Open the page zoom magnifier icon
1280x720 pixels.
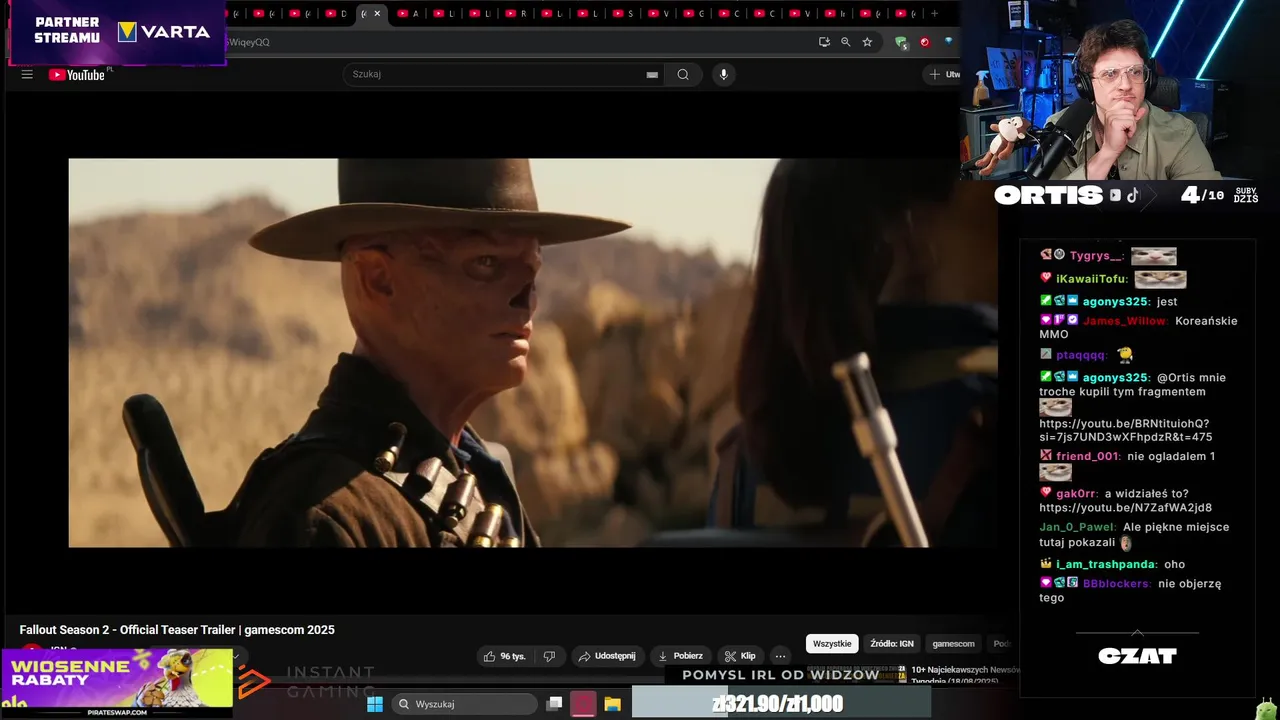tap(846, 42)
